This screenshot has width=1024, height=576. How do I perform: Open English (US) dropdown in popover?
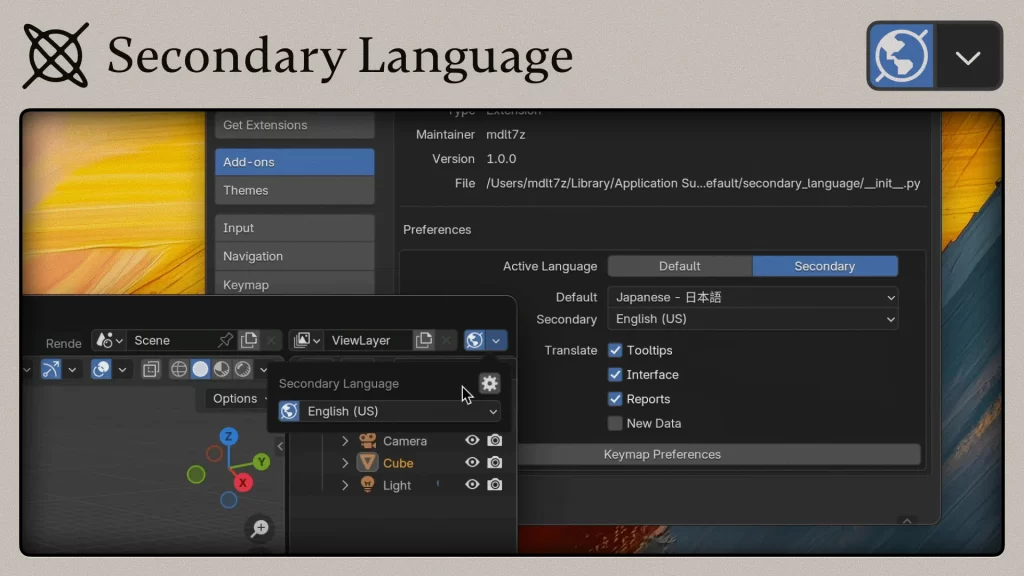[x=389, y=411]
